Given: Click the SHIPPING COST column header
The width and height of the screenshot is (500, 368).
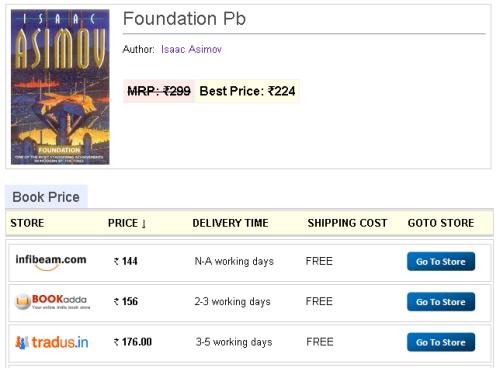Looking at the screenshot, I should [347, 223].
